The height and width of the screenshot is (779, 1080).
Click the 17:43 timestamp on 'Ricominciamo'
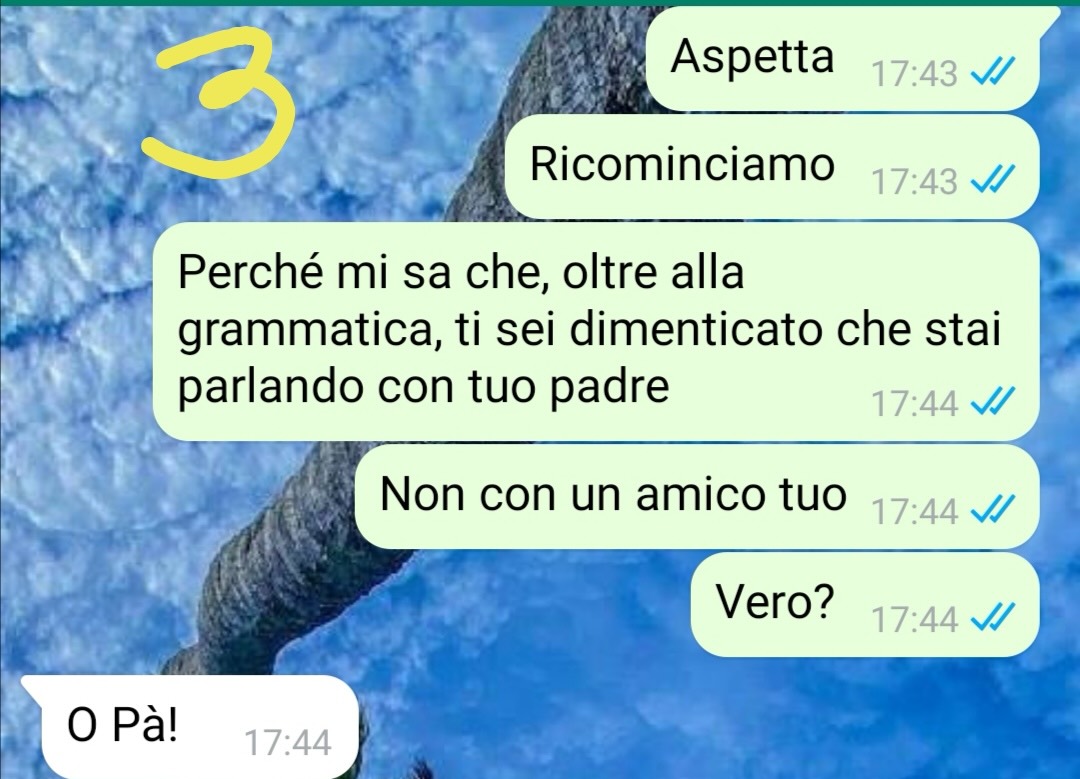click(914, 182)
